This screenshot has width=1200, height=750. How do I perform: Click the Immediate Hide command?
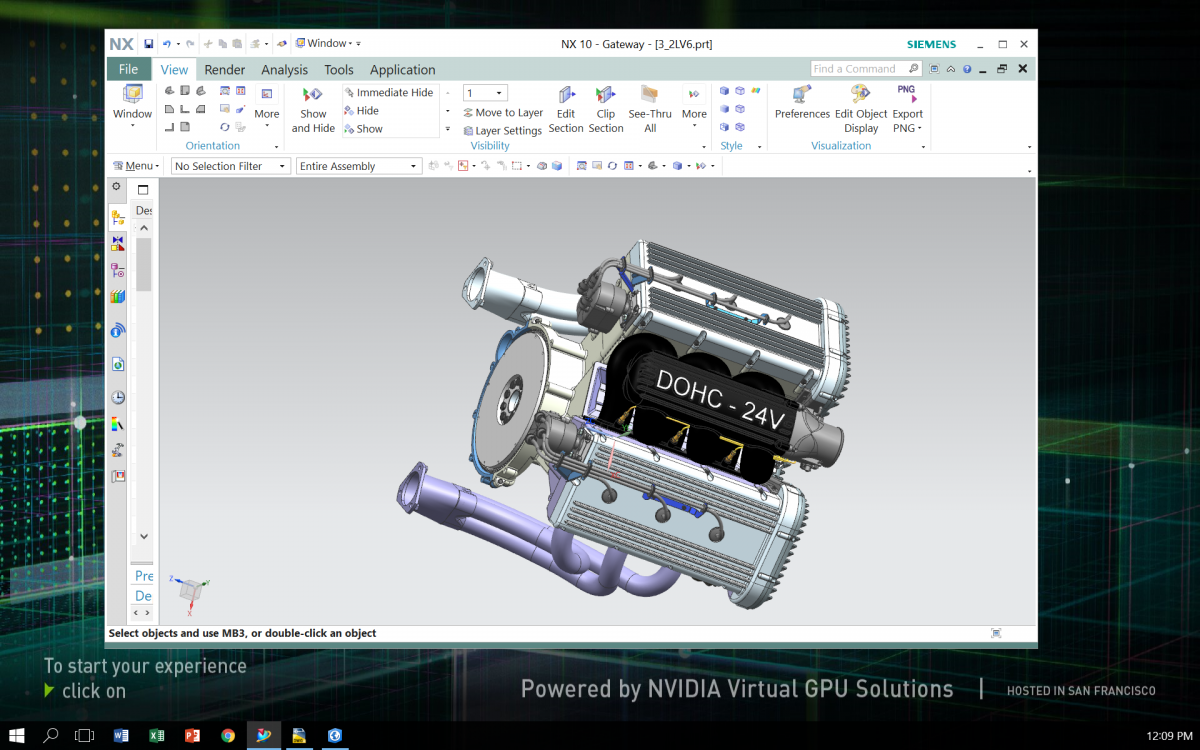tap(388, 92)
